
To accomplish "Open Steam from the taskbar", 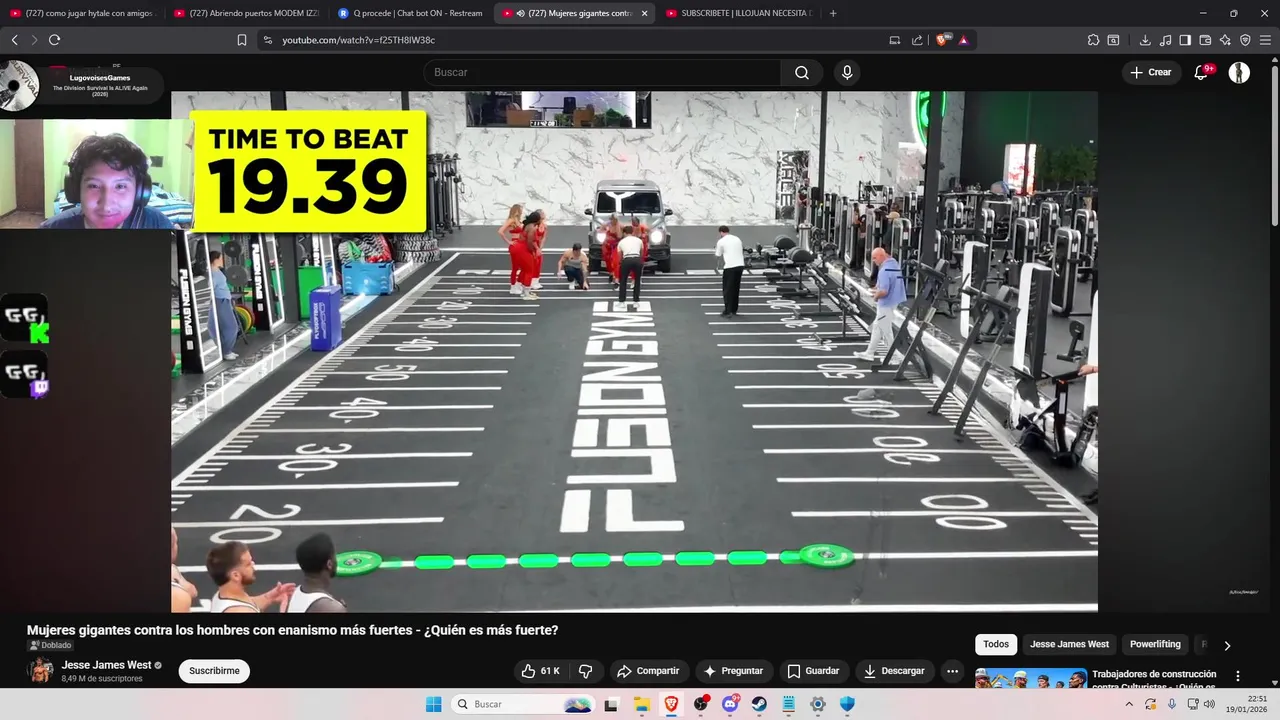I will coord(759,704).
